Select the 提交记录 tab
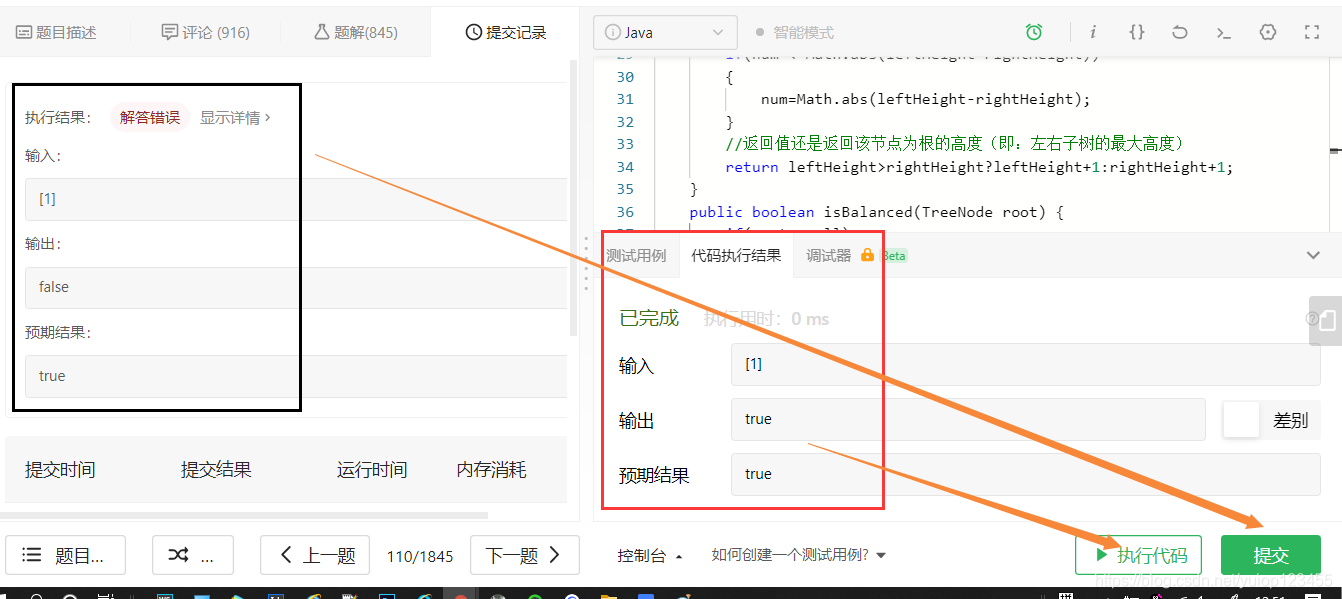Image resolution: width=1342 pixels, height=599 pixels. click(x=506, y=32)
